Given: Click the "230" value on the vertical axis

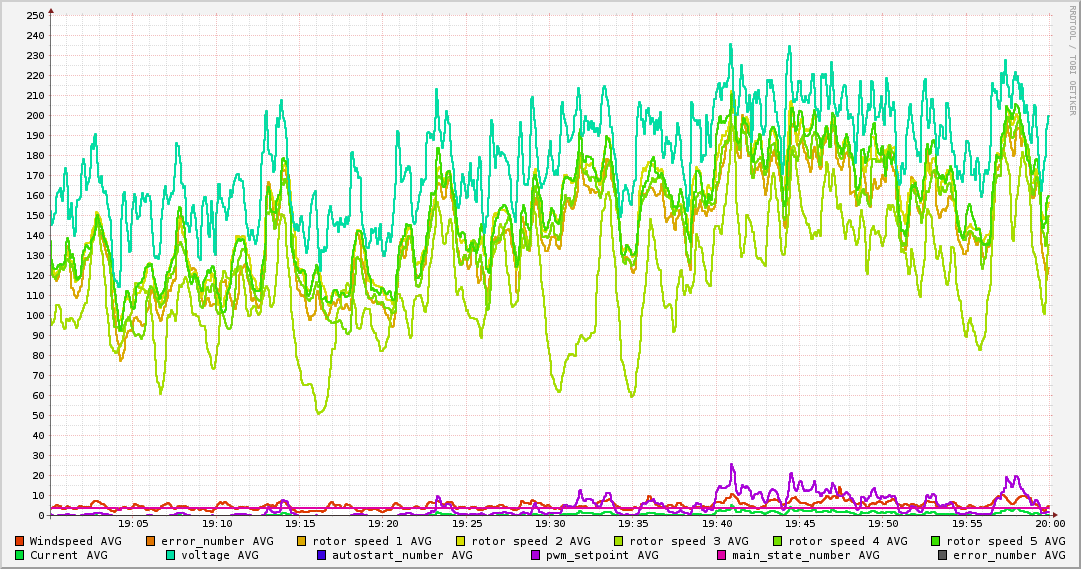Looking at the screenshot, I should pyautogui.click(x=34, y=56).
